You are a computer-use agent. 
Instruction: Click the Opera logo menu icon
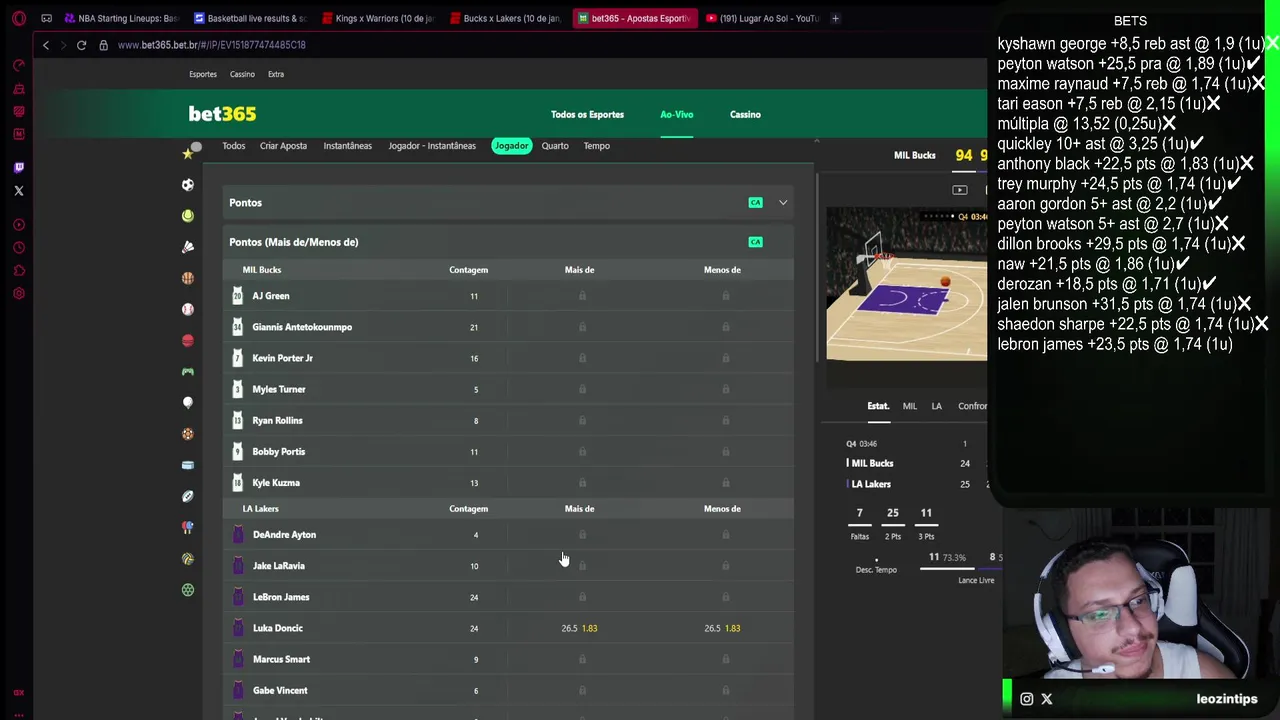(19, 18)
